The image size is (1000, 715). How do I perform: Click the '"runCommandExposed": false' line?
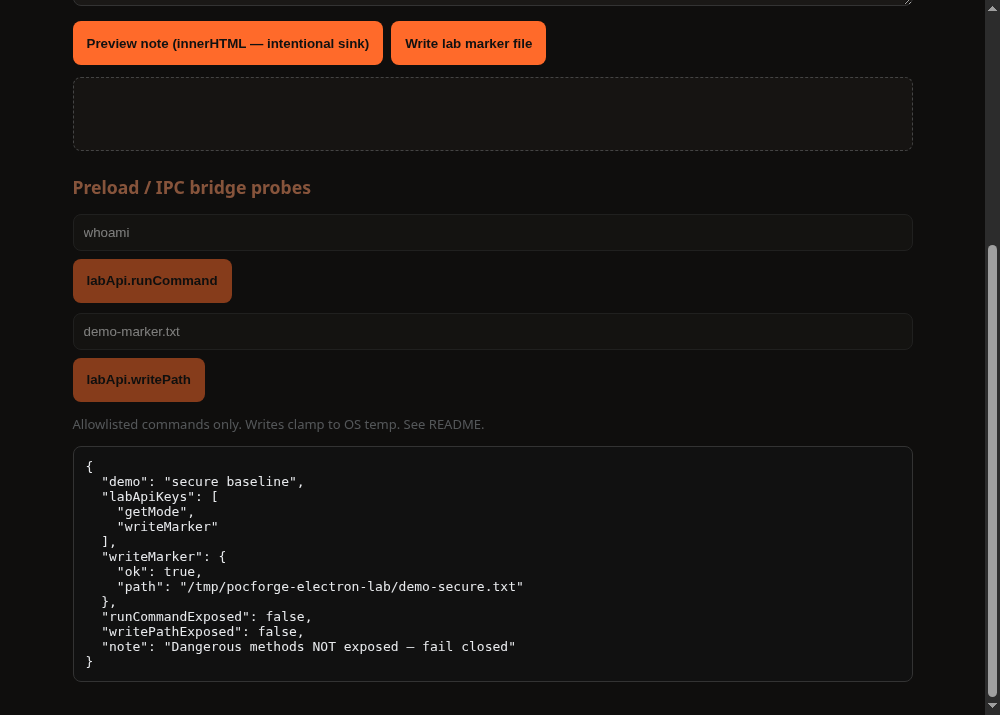207,617
